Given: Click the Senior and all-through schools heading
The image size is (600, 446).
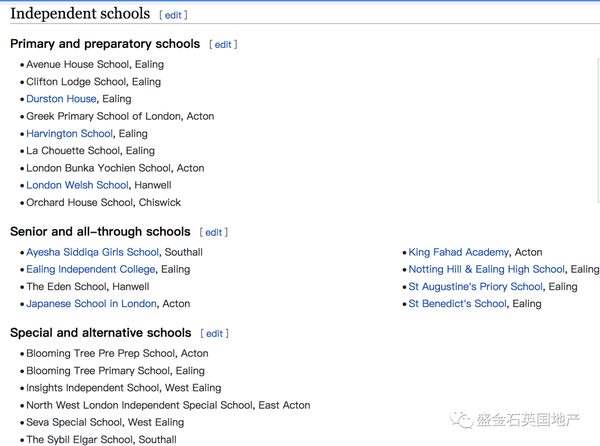Looking at the screenshot, I should tap(100, 232).
